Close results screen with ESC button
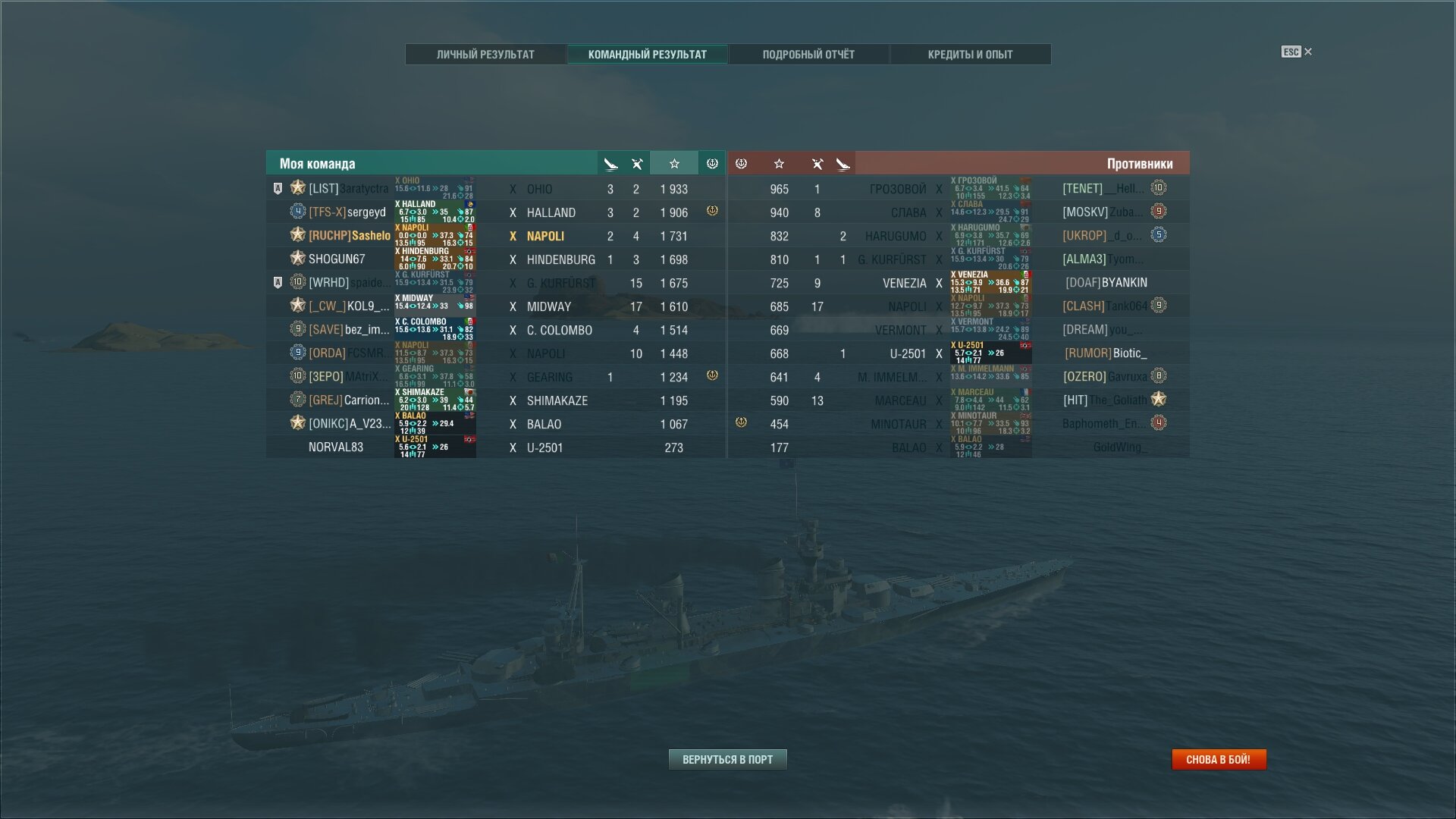This screenshot has height=819, width=1456. pos(1297,52)
